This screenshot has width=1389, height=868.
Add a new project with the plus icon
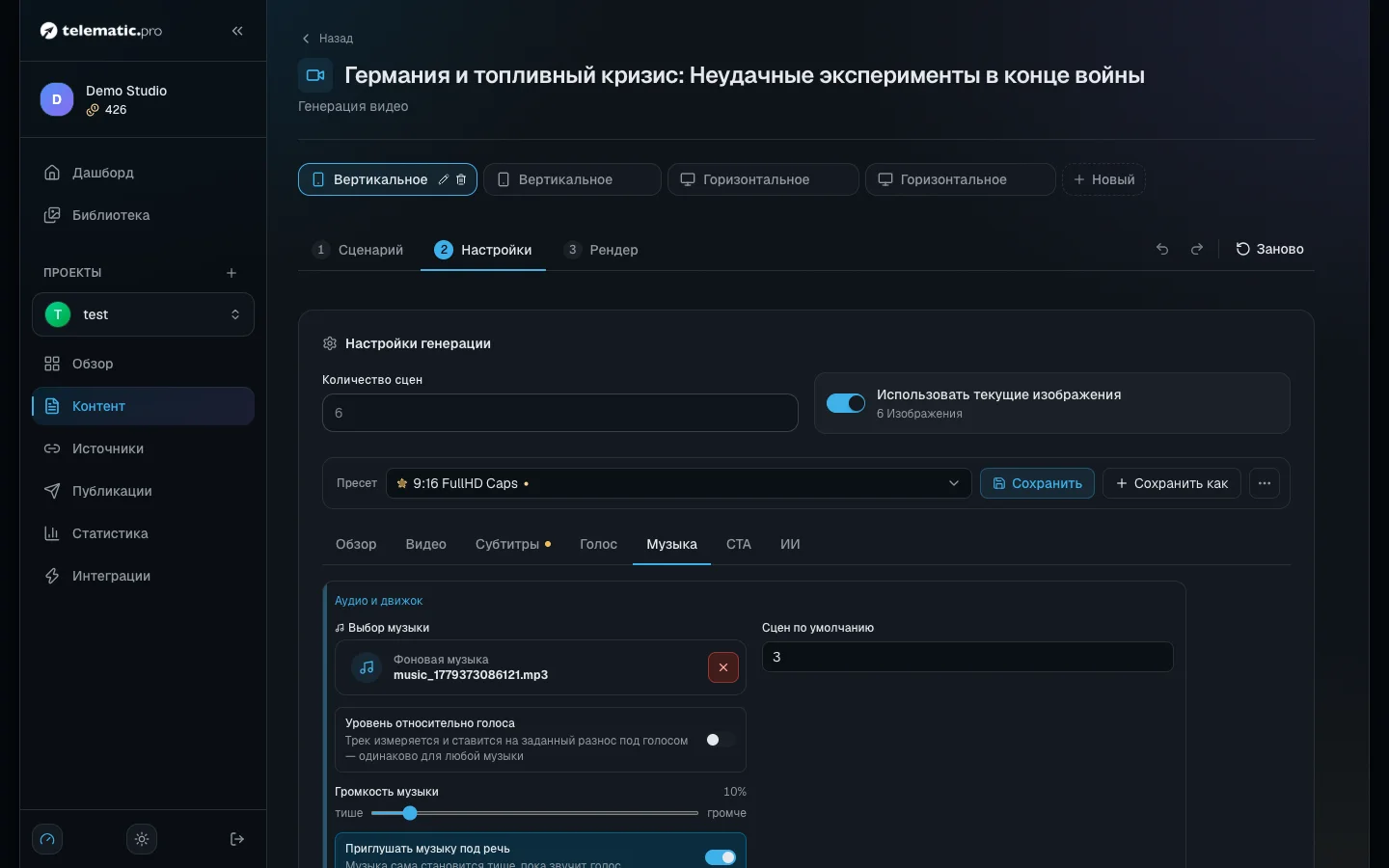pyautogui.click(x=231, y=273)
